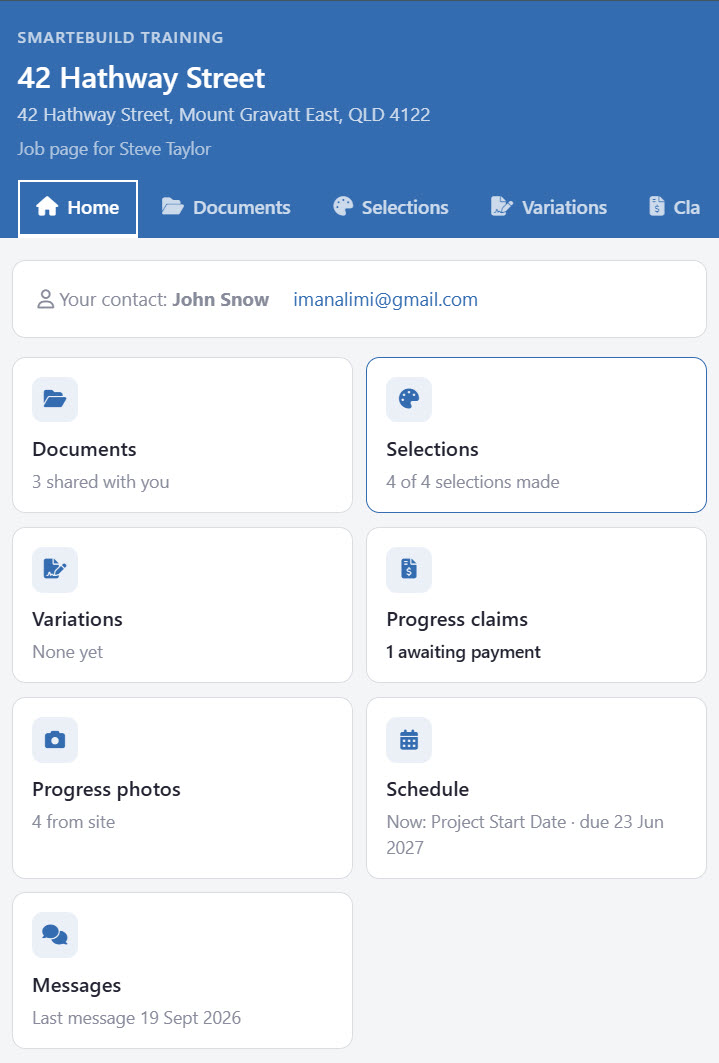The height and width of the screenshot is (1063, 719).
Task: Click the 'Last message 19 Sept 2026' text
Action: pos(137,1018)
